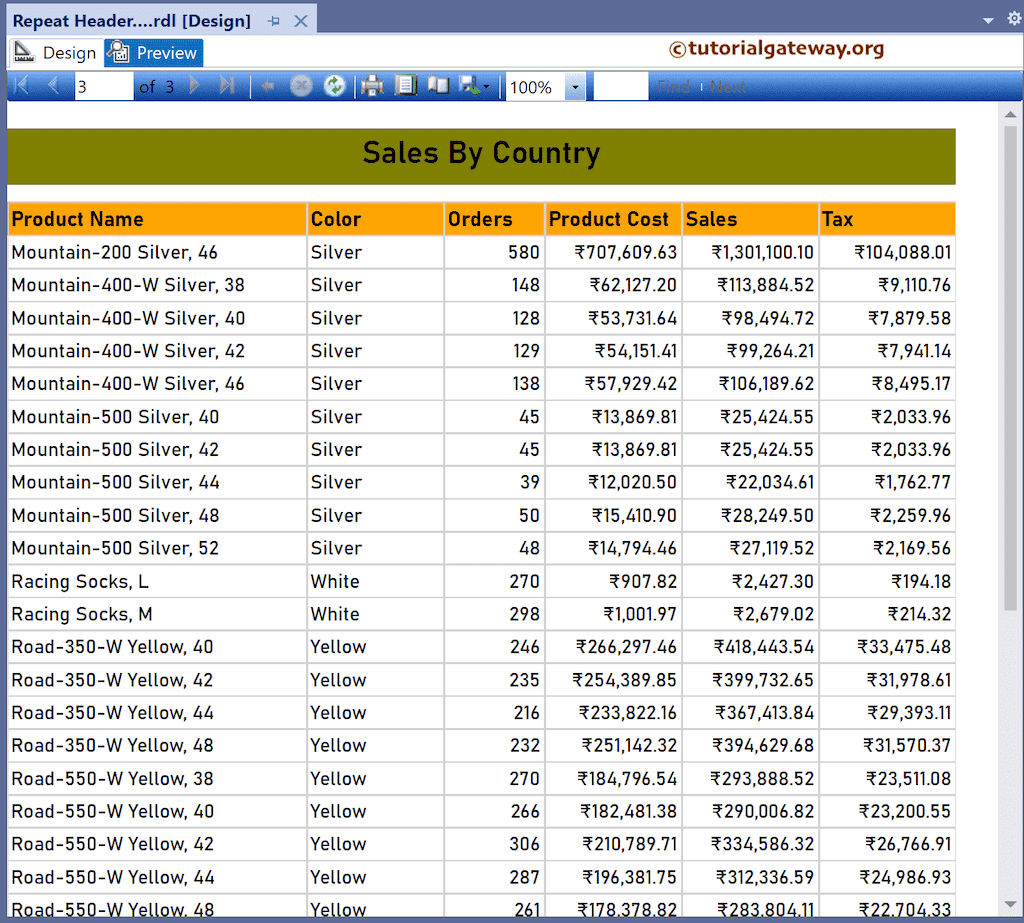Go to the previous report page

(54, 87)
